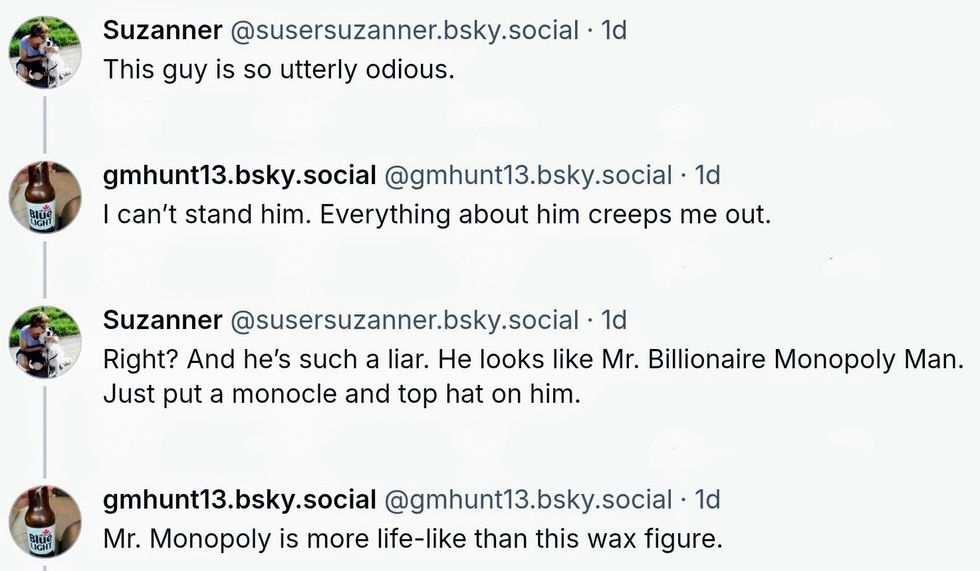Open the Suzanner display name on the 'utterly odious' post
The image size is (980, 571).
point(163,30)
